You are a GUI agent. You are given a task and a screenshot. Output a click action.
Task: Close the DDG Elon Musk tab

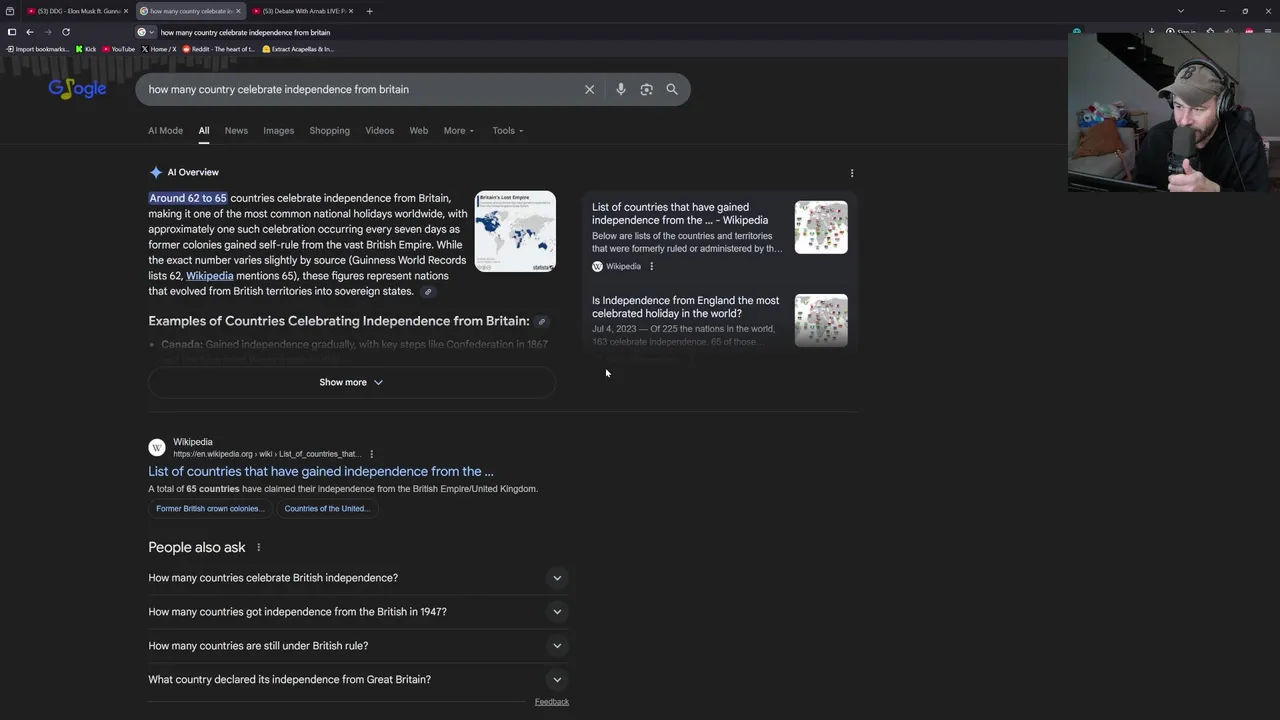(126, 11)
